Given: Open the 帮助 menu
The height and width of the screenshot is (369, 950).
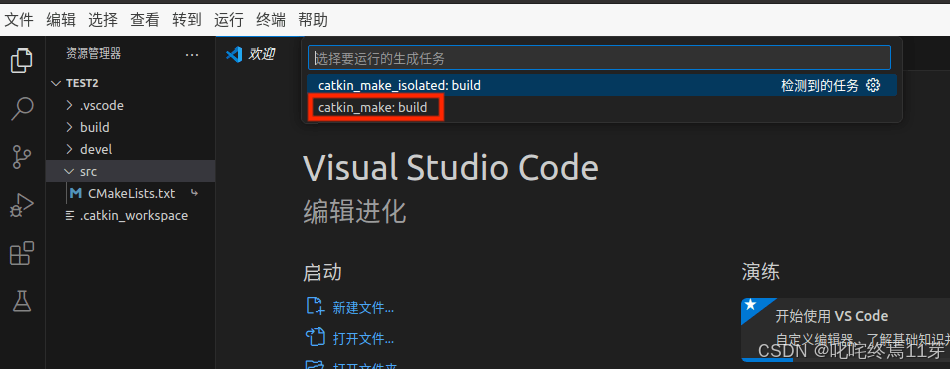Looking at the screenshot, I should click(313, 20).
